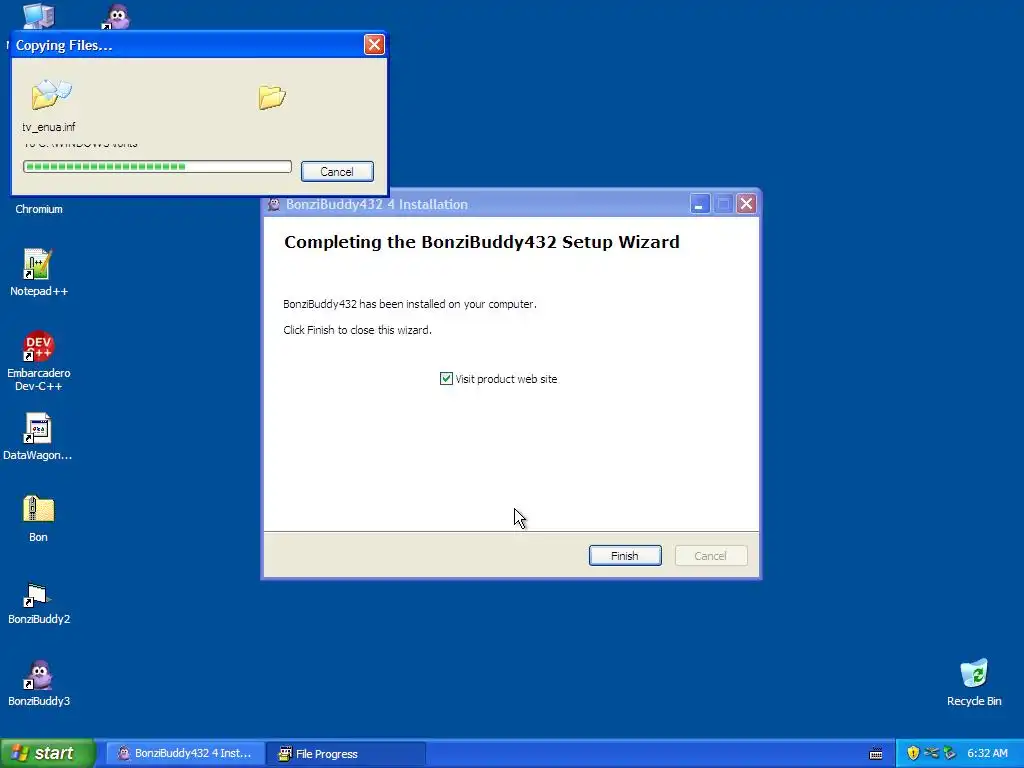Select the Chromium desktop shortcut label

coord(39,209)
